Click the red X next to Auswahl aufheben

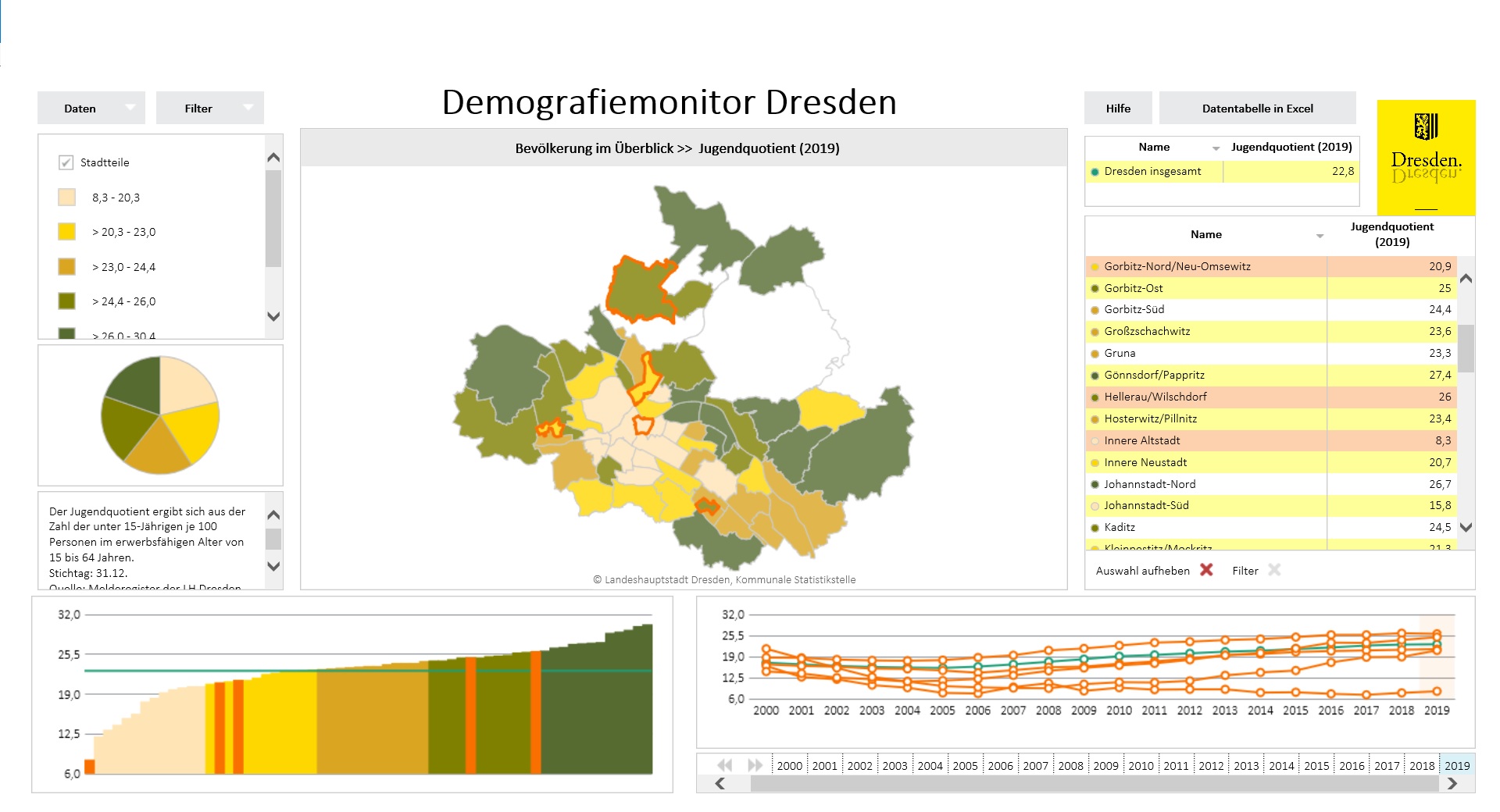coord(1206,570)
